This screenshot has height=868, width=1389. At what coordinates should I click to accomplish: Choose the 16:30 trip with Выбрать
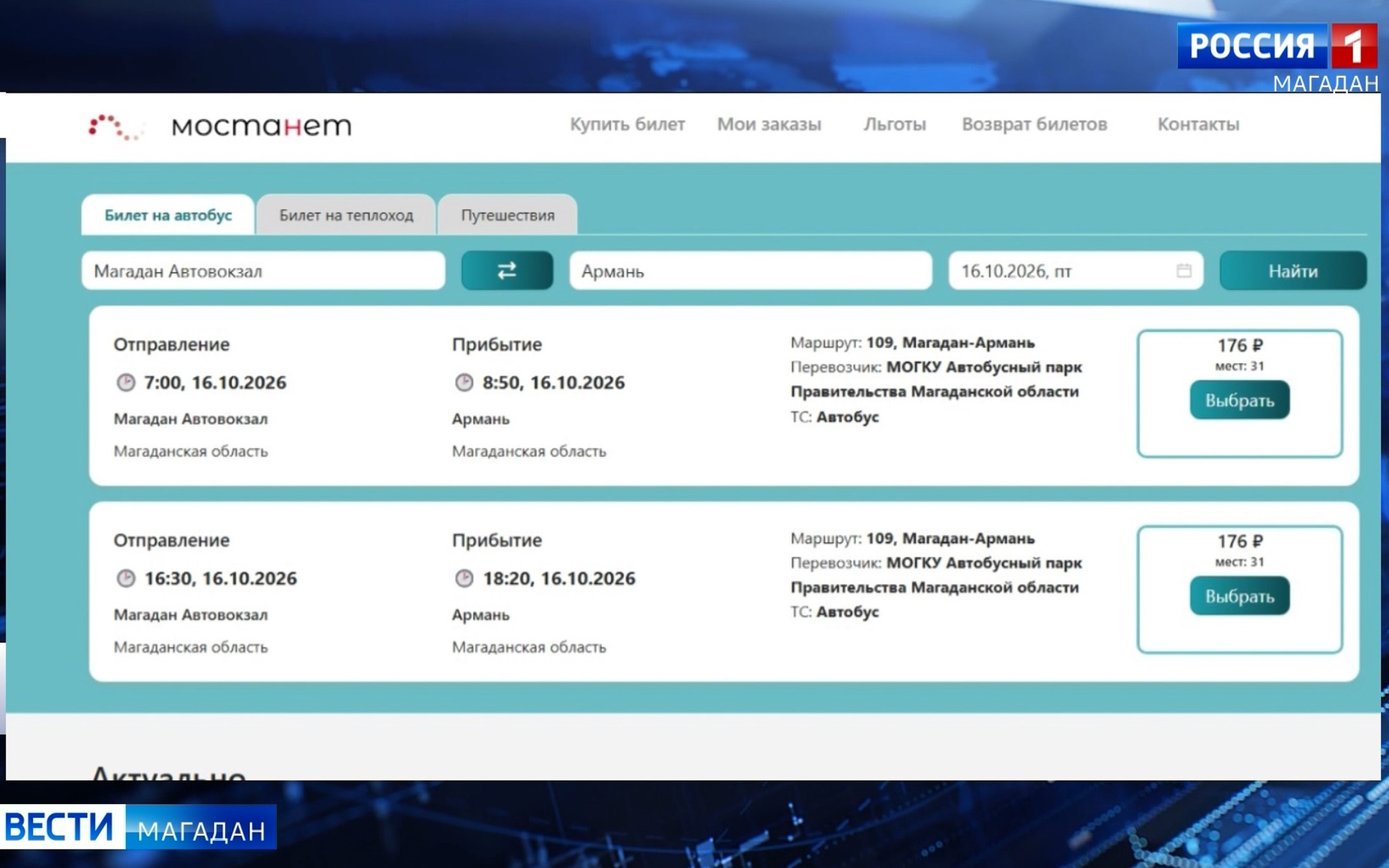1240,596
